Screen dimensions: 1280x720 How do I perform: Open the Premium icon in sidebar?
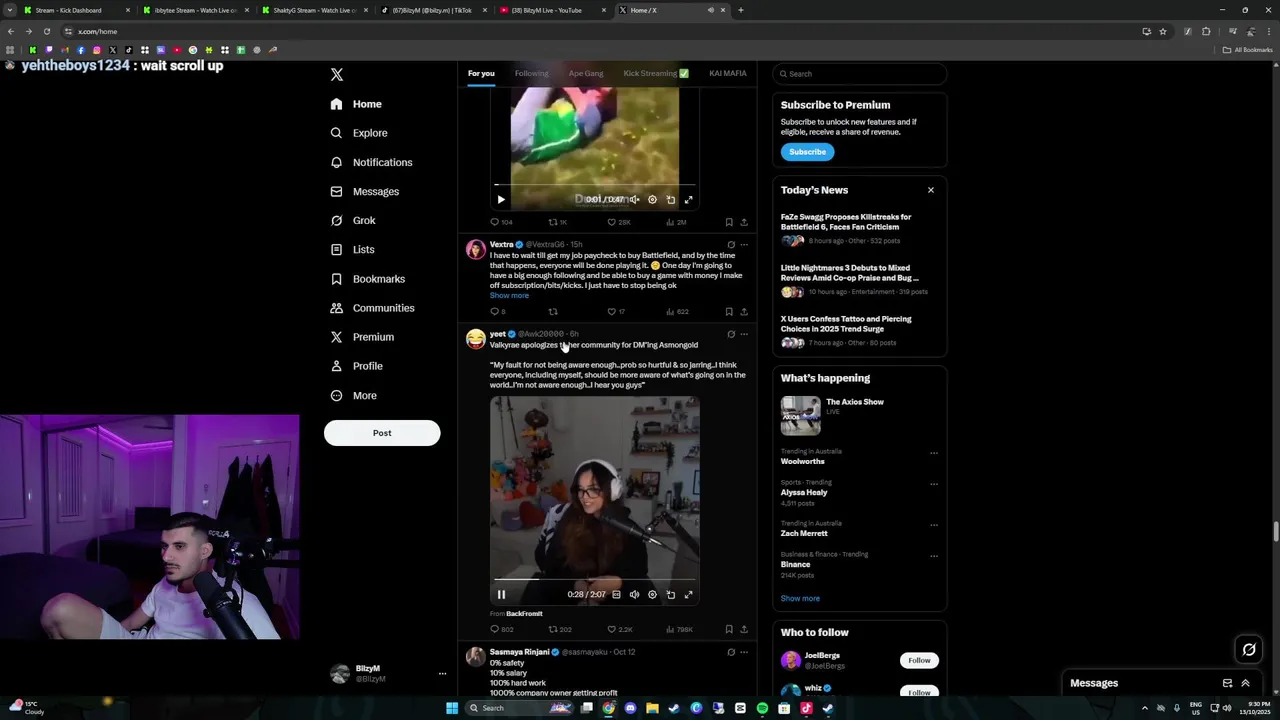coord(337,337)
